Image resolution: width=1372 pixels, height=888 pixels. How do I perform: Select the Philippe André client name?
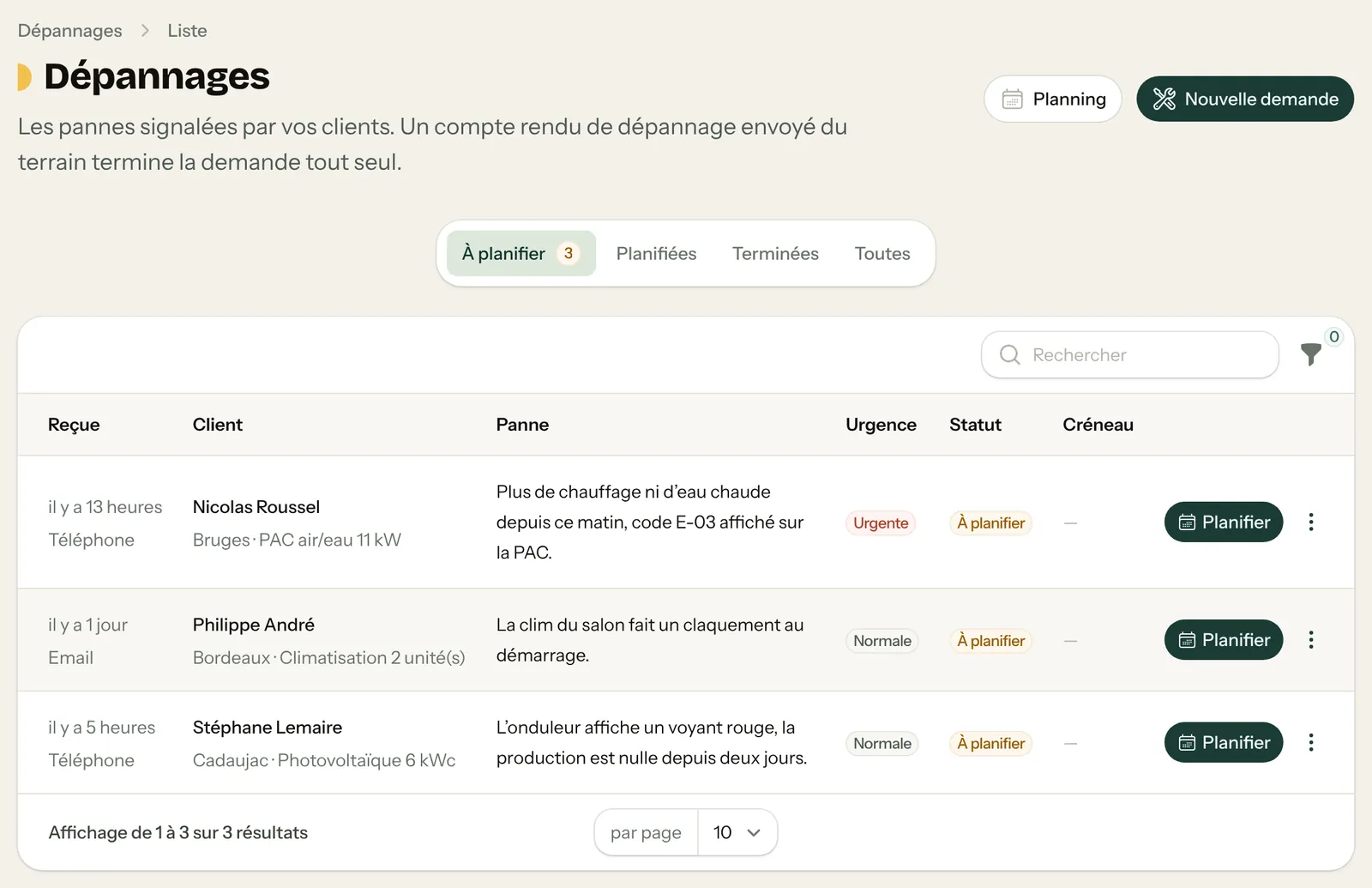click(254, 625)
